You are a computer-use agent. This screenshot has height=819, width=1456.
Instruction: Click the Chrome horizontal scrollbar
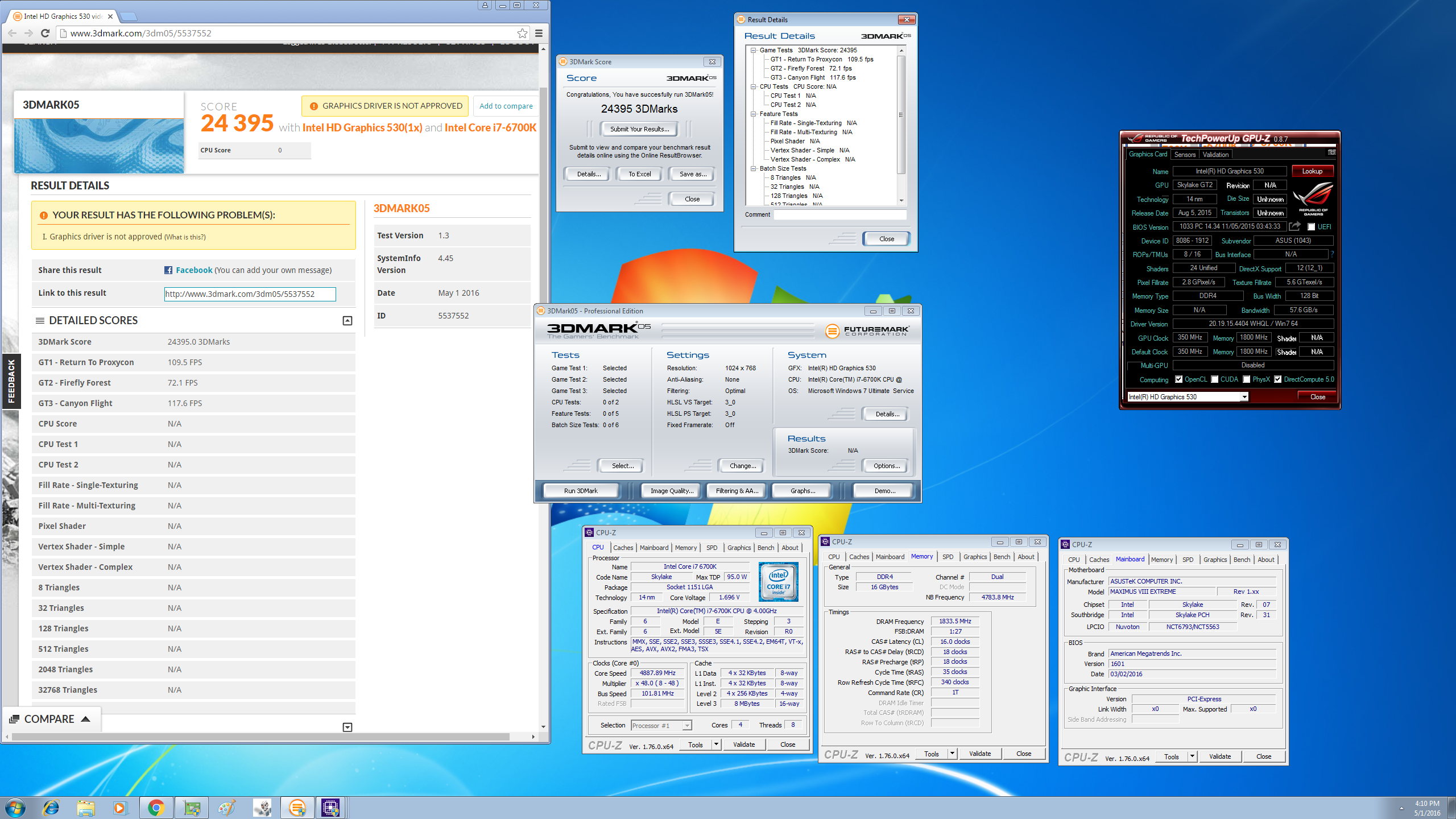tap(260, 737)
